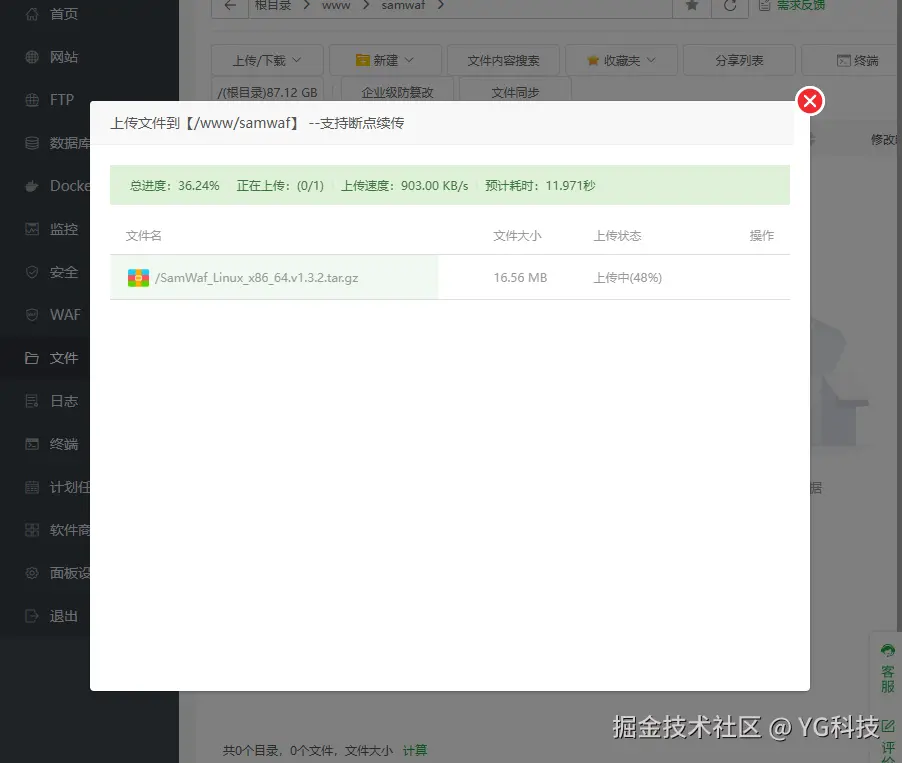This screenshot has height=763, width=902.
Task: Click the database icon in sidebar
Action: (32, 143)
